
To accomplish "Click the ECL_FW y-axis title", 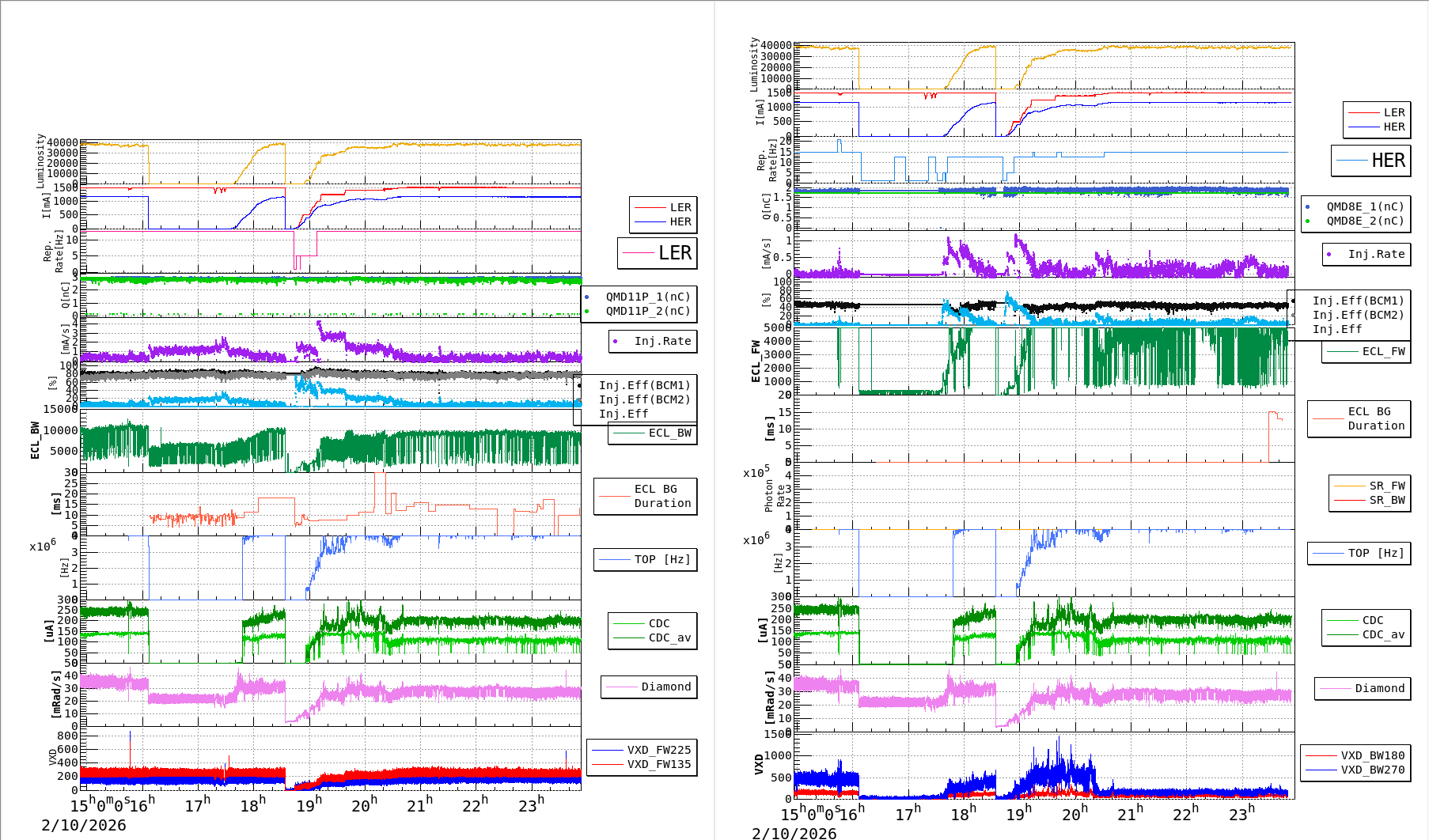I will (x=756, y=361).
